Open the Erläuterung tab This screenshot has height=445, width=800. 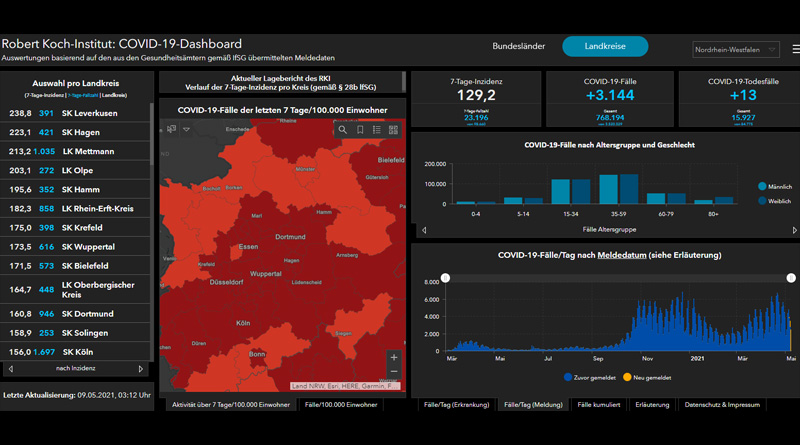[652, 405]
